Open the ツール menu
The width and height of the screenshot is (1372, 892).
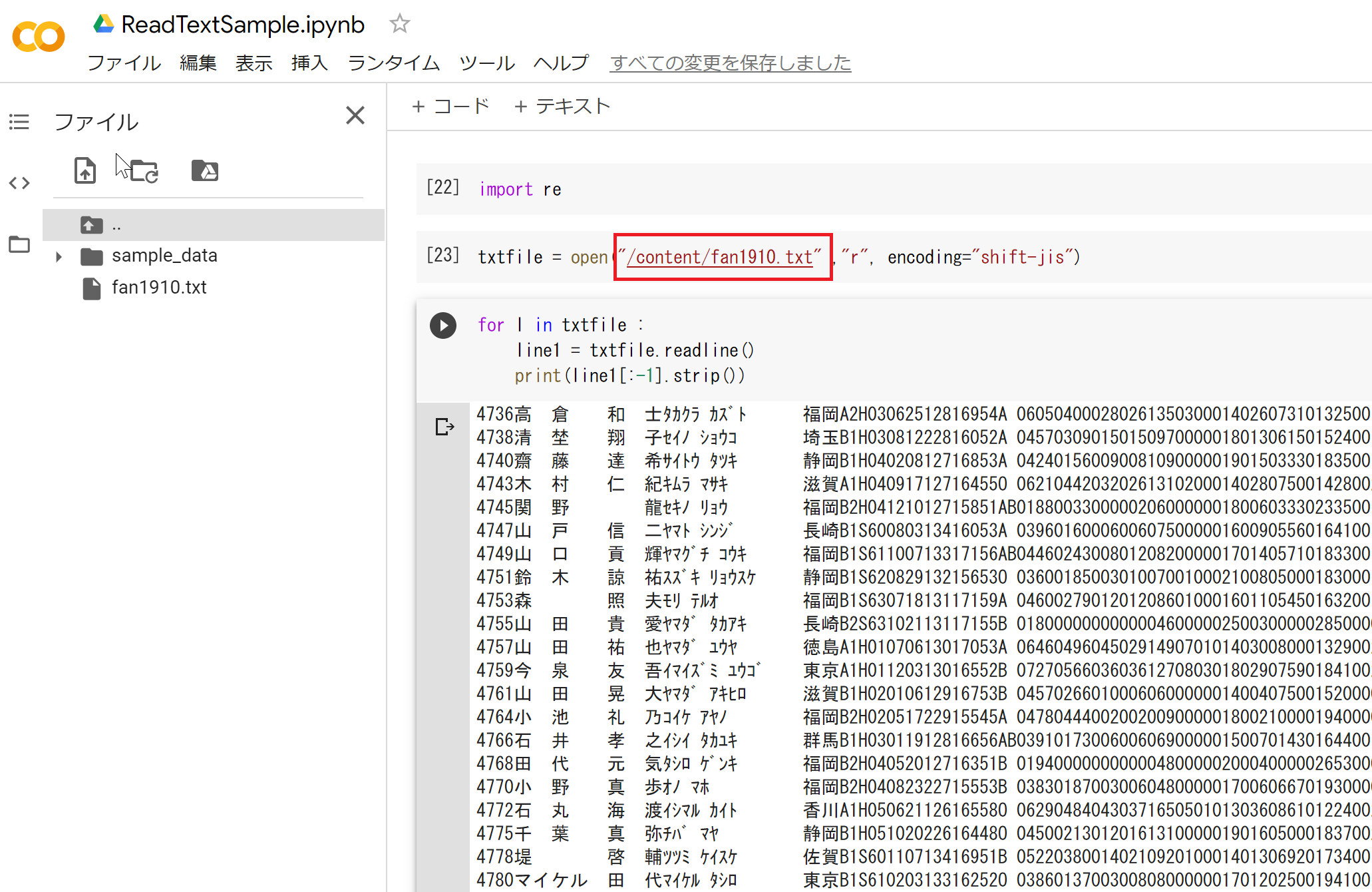[x=487, y=63]
